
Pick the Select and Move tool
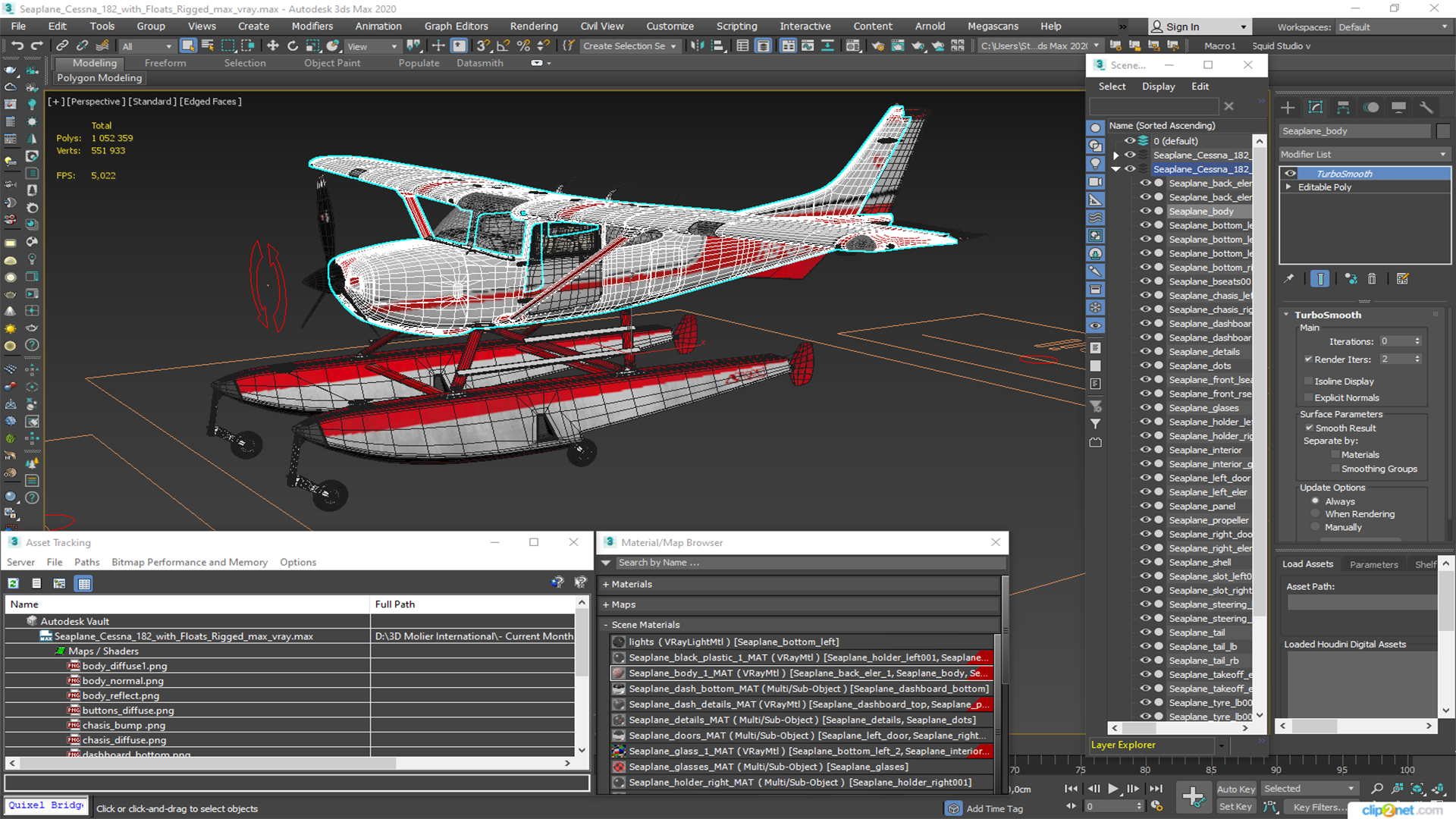273,45
